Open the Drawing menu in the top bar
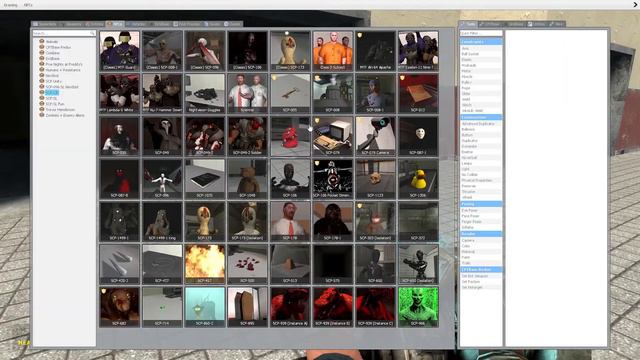Screen dimensions: 640x360 point(11,5)
